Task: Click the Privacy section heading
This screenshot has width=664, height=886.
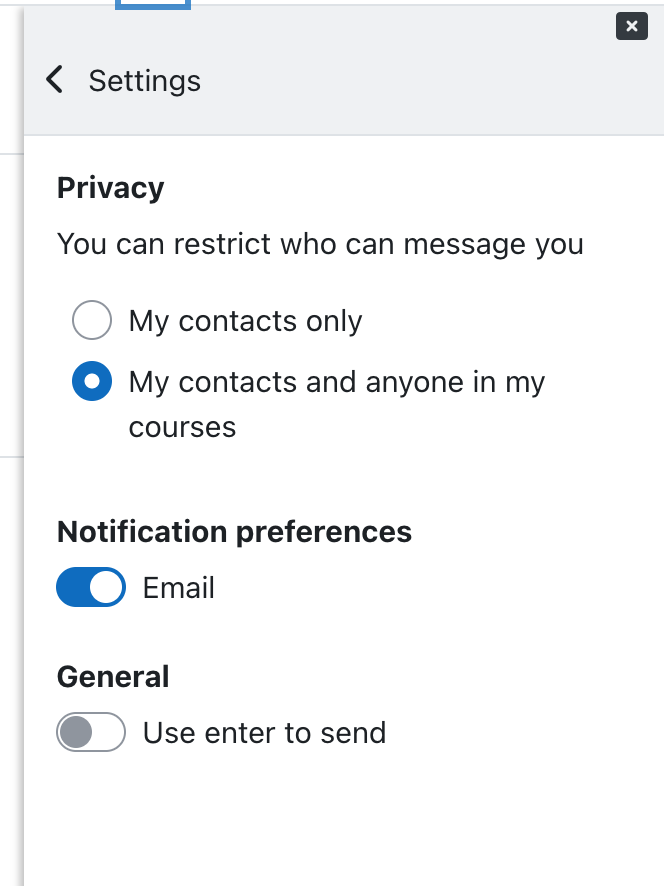Action: (111, 188)
